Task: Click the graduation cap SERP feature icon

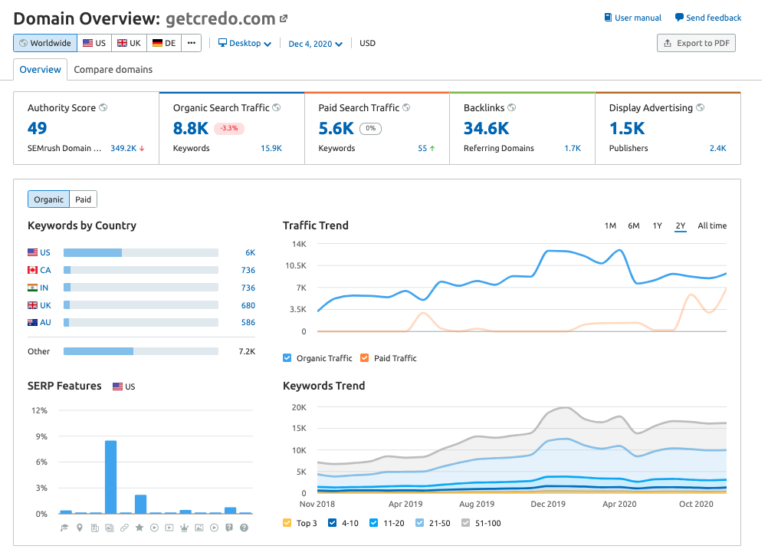Action: click(x=64, y=528)
